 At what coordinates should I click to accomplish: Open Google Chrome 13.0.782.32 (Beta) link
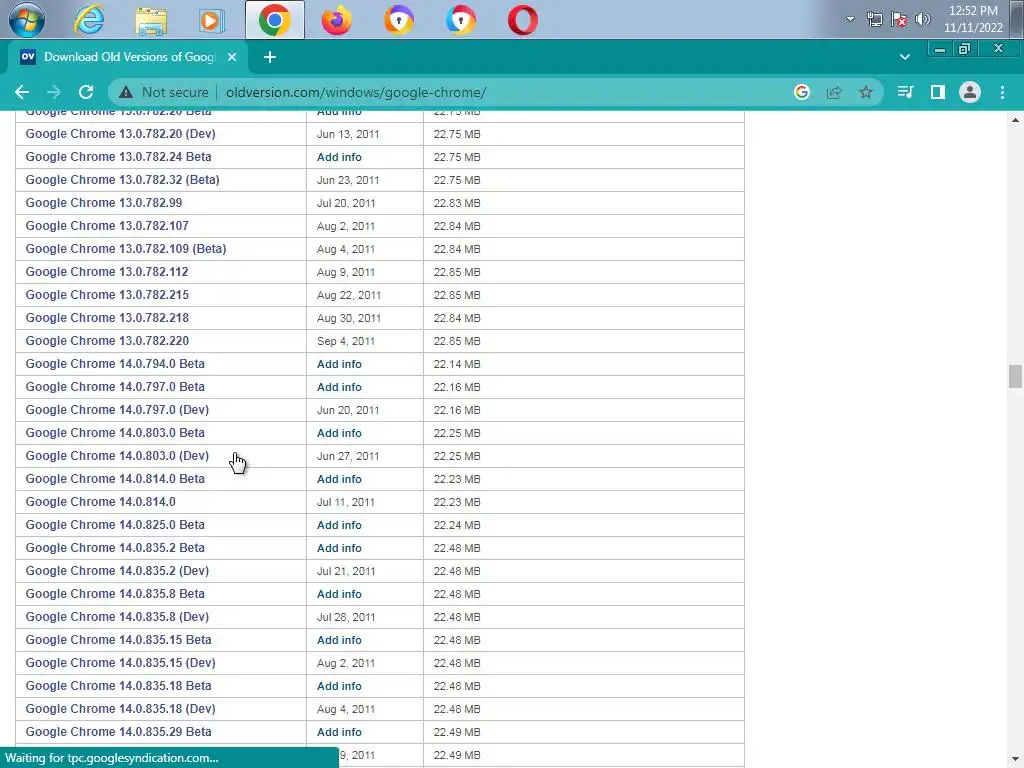[122, 180]
